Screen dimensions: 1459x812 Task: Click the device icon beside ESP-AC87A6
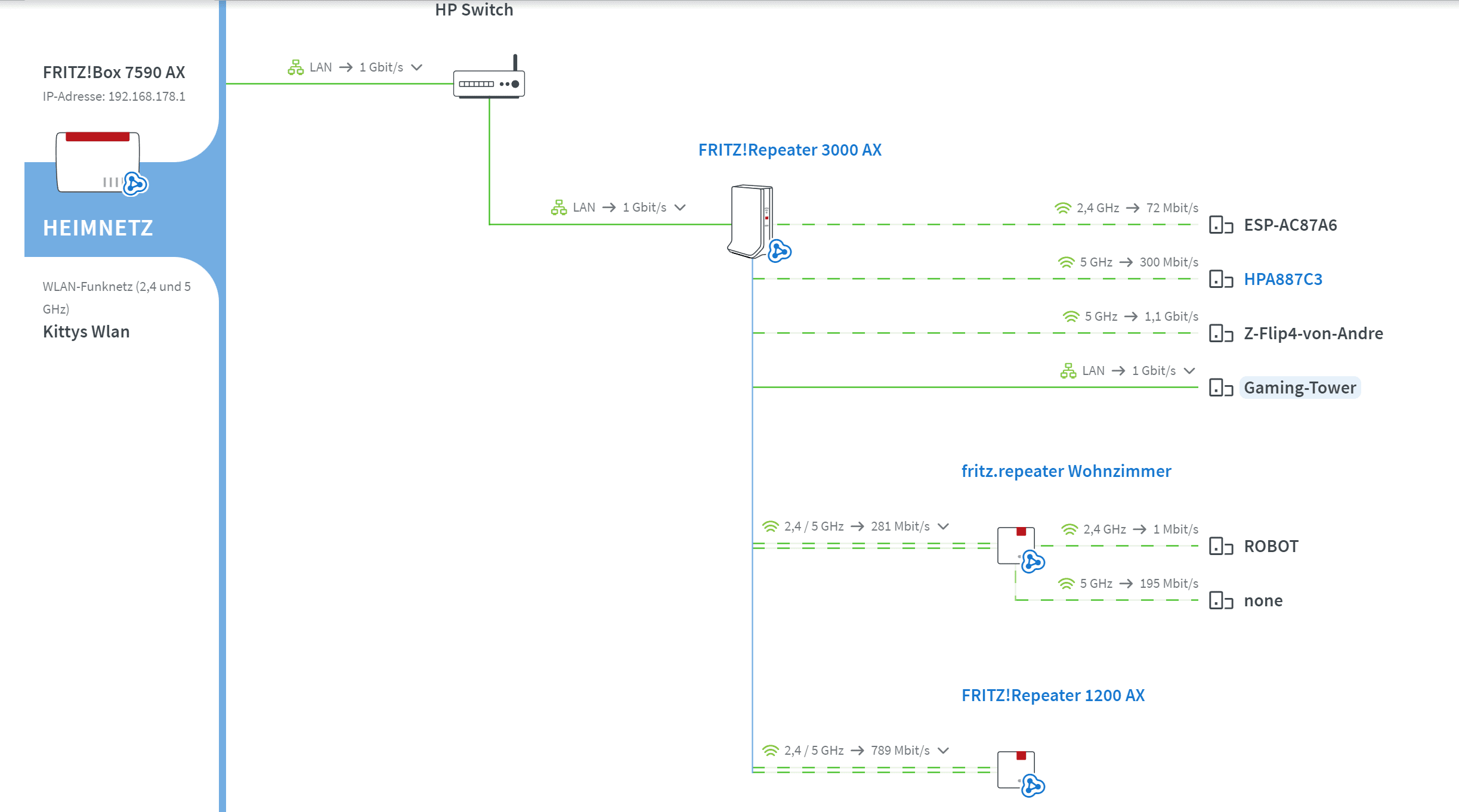coord(1220,225)
